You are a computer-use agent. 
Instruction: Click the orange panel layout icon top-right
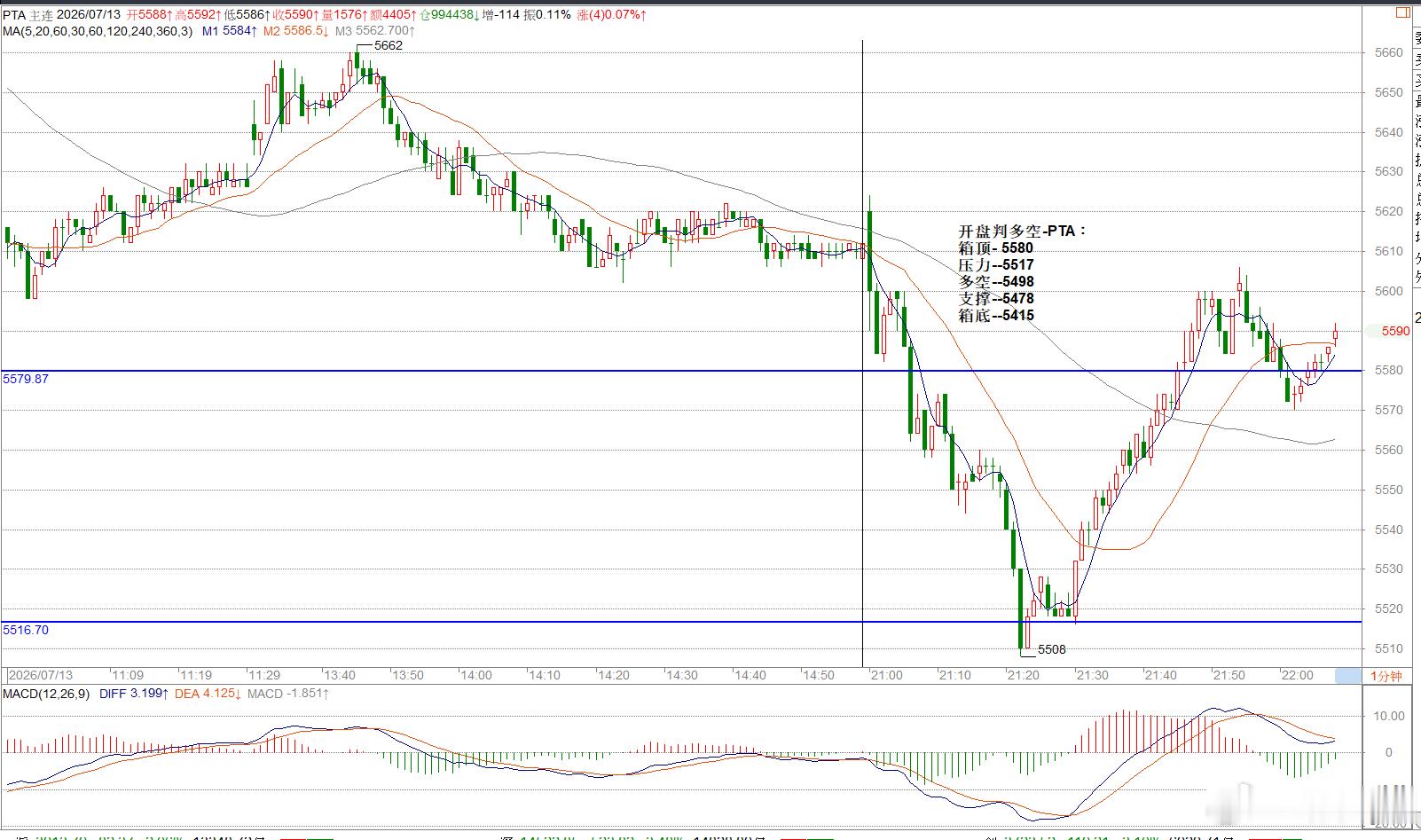1402,12
